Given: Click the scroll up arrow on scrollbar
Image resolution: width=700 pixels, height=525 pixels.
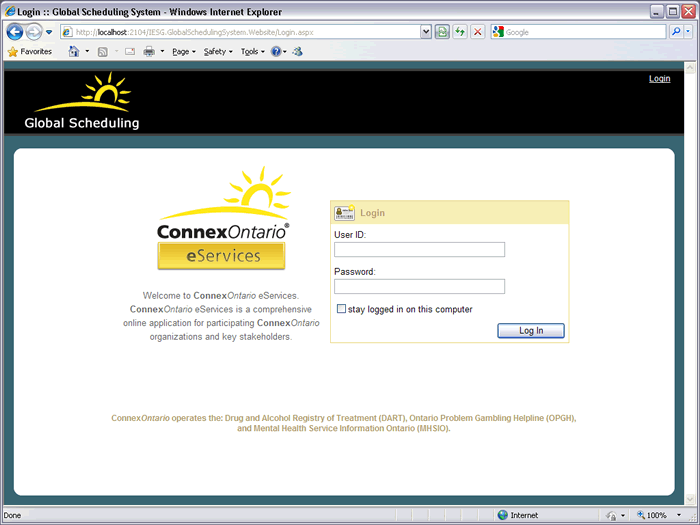Looking at the screenshot, I should (690, 68).
